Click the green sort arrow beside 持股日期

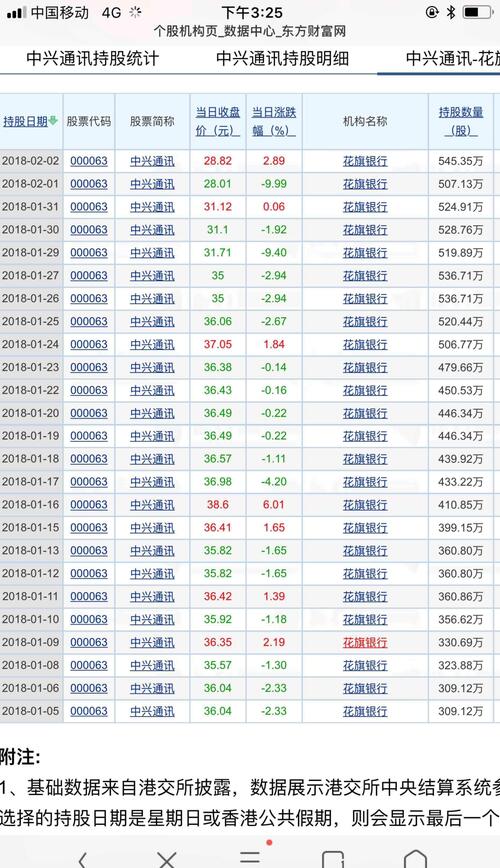(x=53, y=121)
